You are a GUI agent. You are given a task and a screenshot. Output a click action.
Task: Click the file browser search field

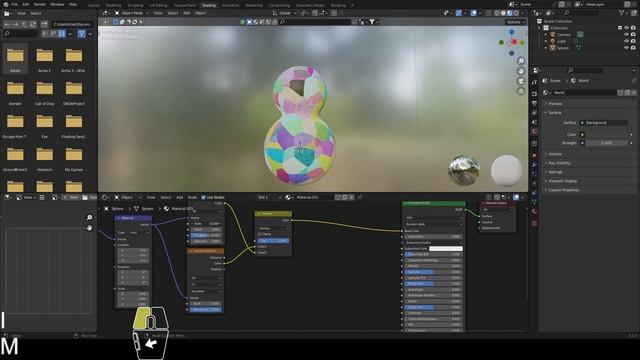coord(20,33)
